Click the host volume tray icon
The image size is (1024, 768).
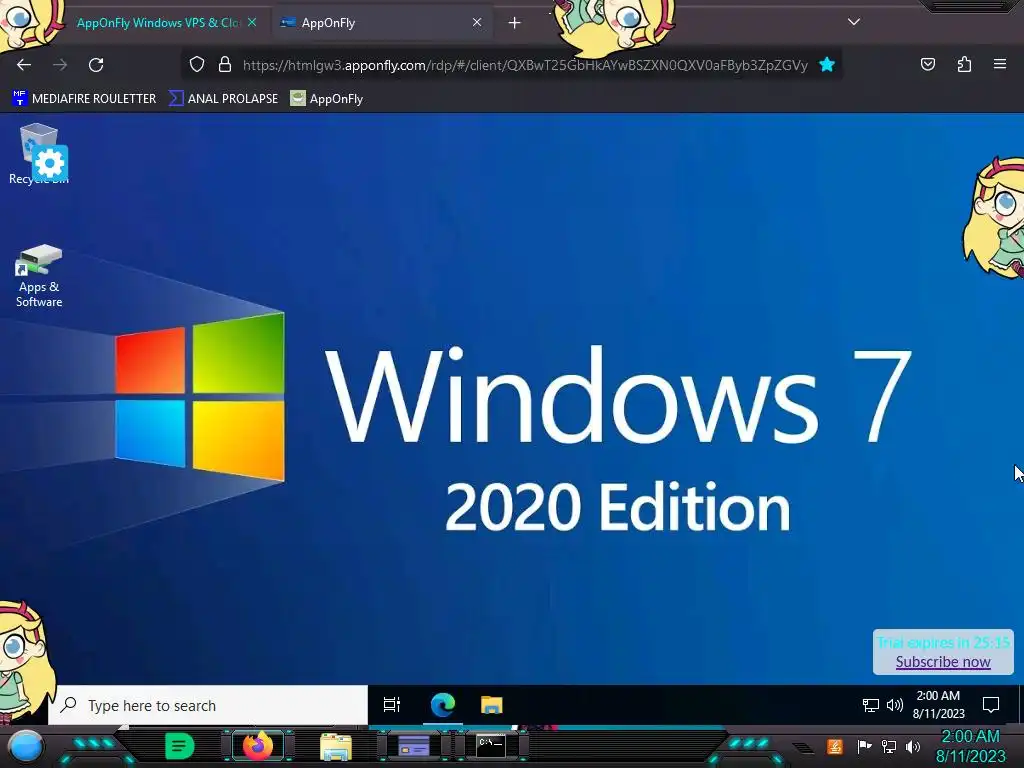click(x=913, y=746)
